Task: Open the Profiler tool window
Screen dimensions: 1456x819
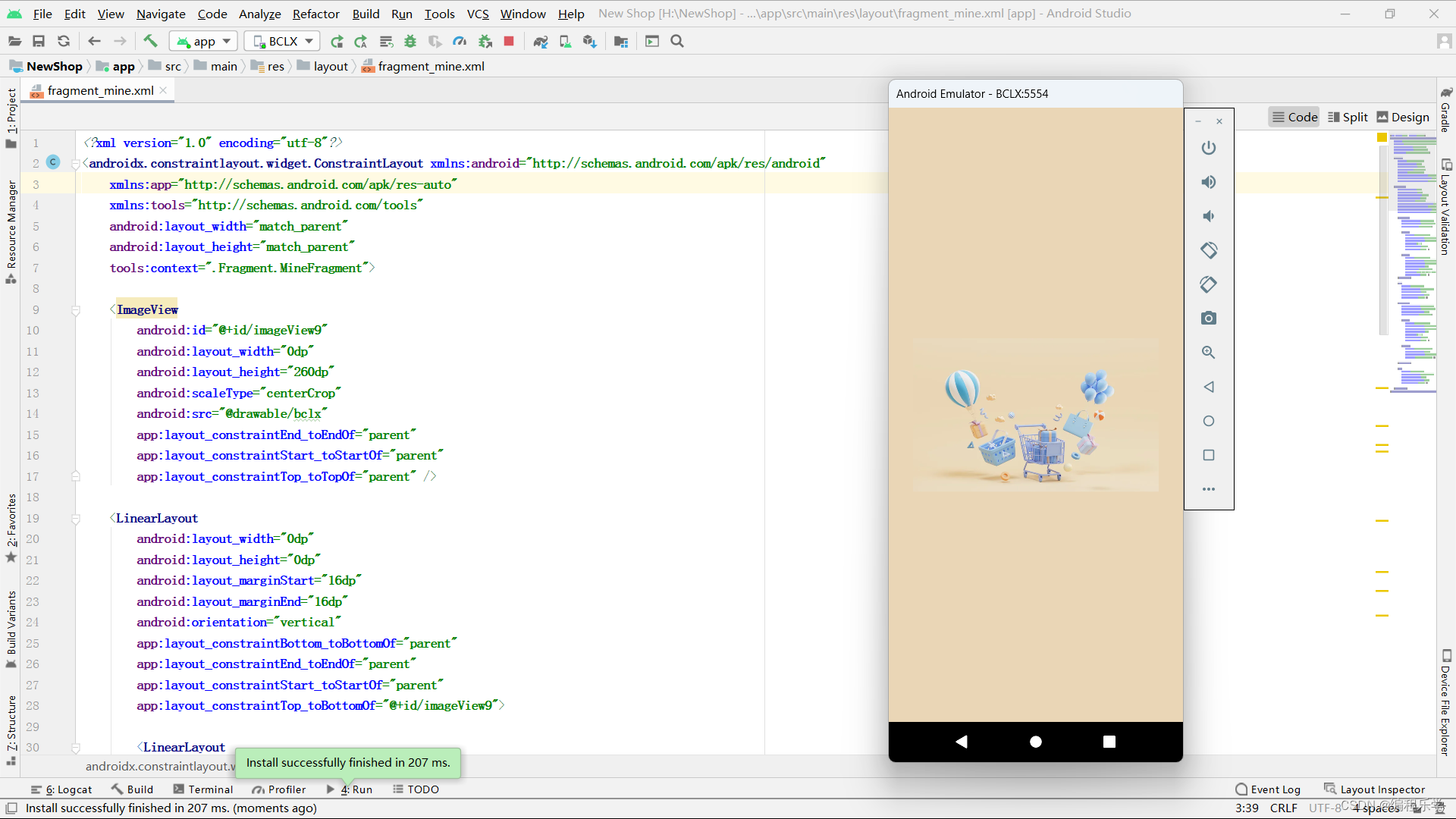Action: pyautogui.click(x=279, y=789)
